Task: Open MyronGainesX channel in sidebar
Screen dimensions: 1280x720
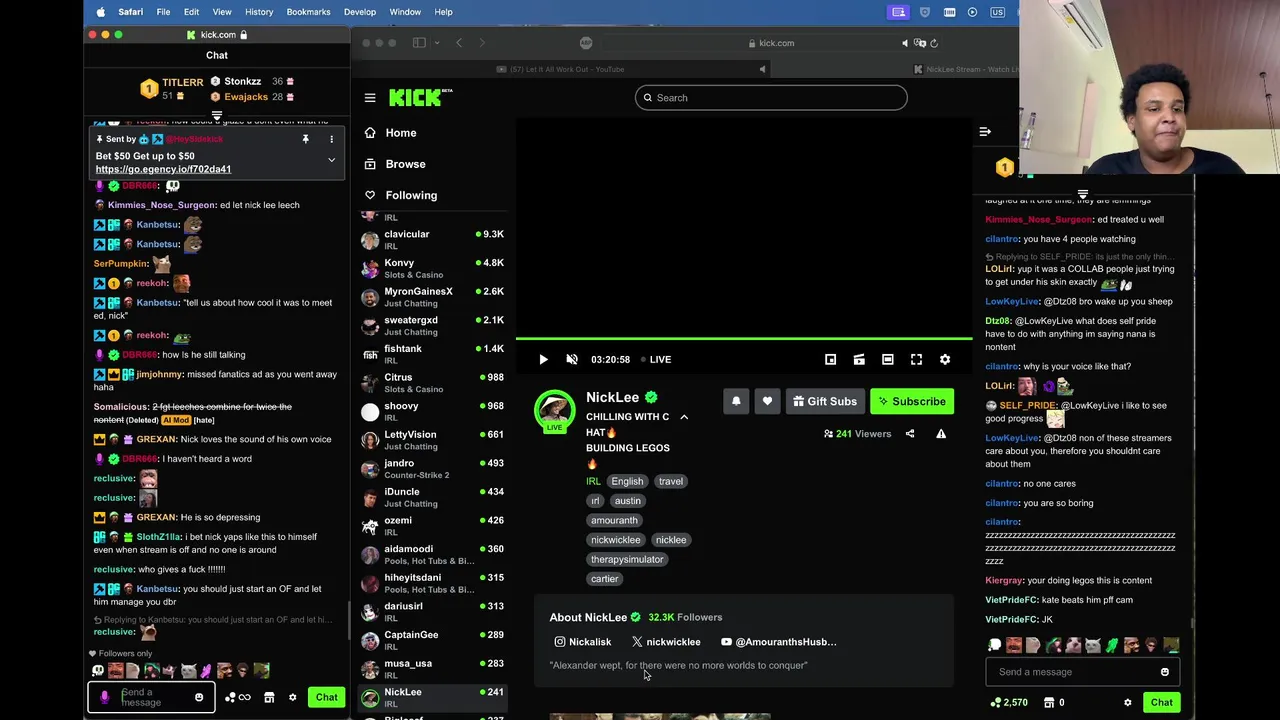Action: click(433, 297)
